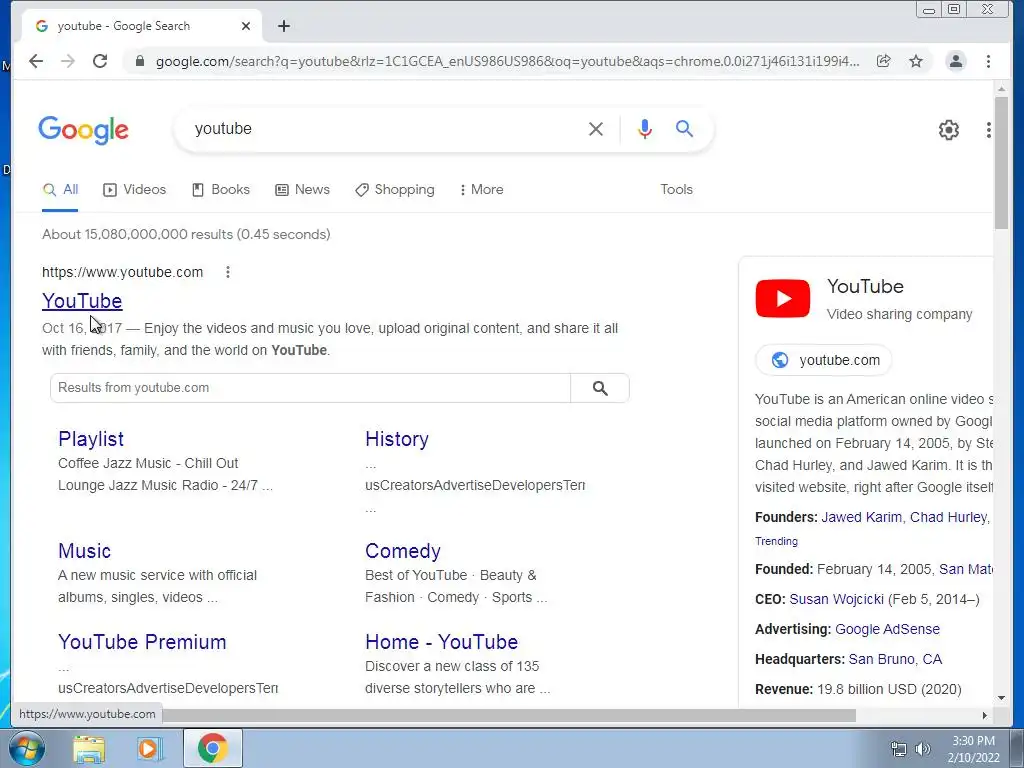Close the 'youtube - Google Search' tab
Screen dimensions: 1024x768
point(246,26)
